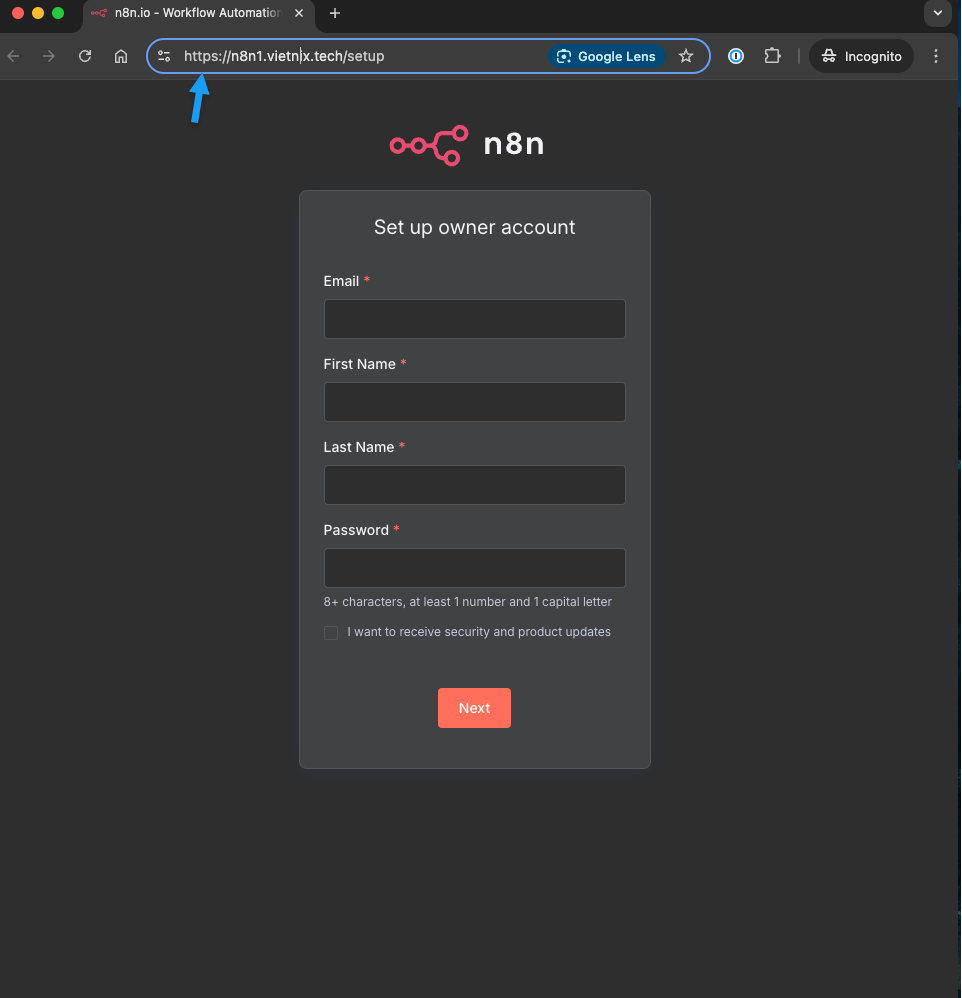Click the Next button

[474, 708]
